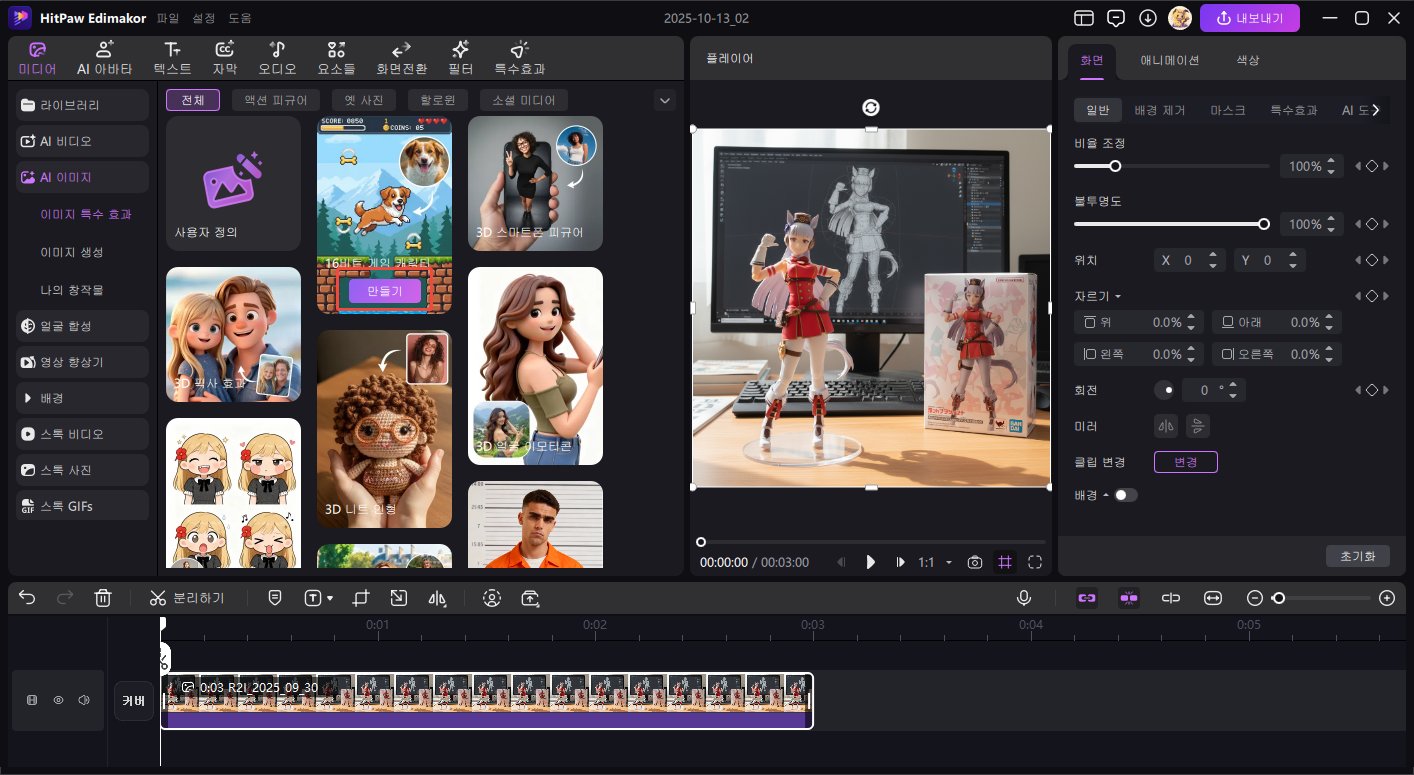The width and height of the screenshot is (1414, 775).
Task: Take a snapshot with the camera icon
Action: coord(975,562)
